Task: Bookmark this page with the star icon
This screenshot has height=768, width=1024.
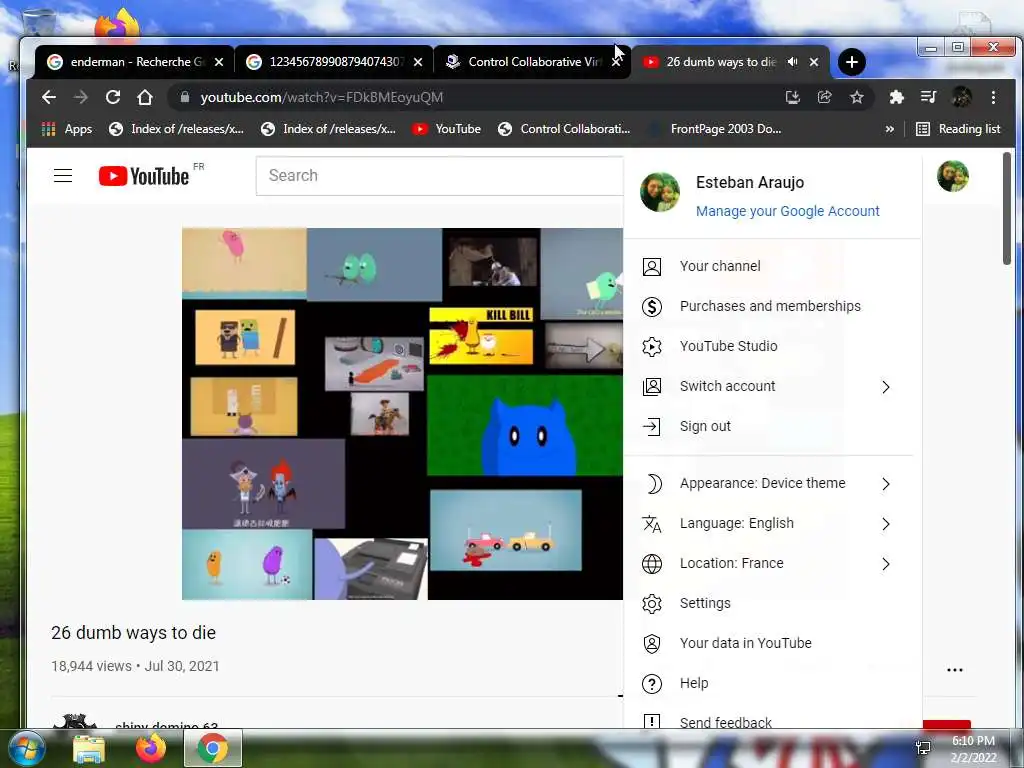Action: [x=857, y=97]
